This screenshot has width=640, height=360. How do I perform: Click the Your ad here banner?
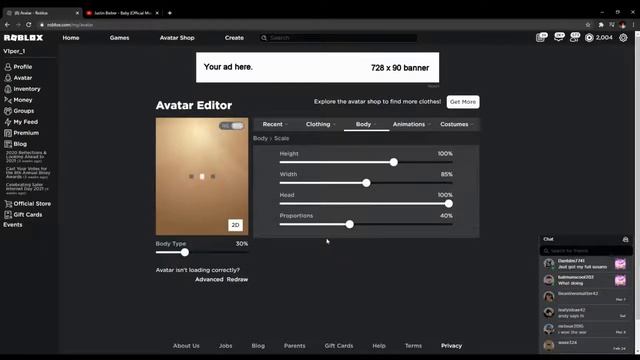[318, 67]
